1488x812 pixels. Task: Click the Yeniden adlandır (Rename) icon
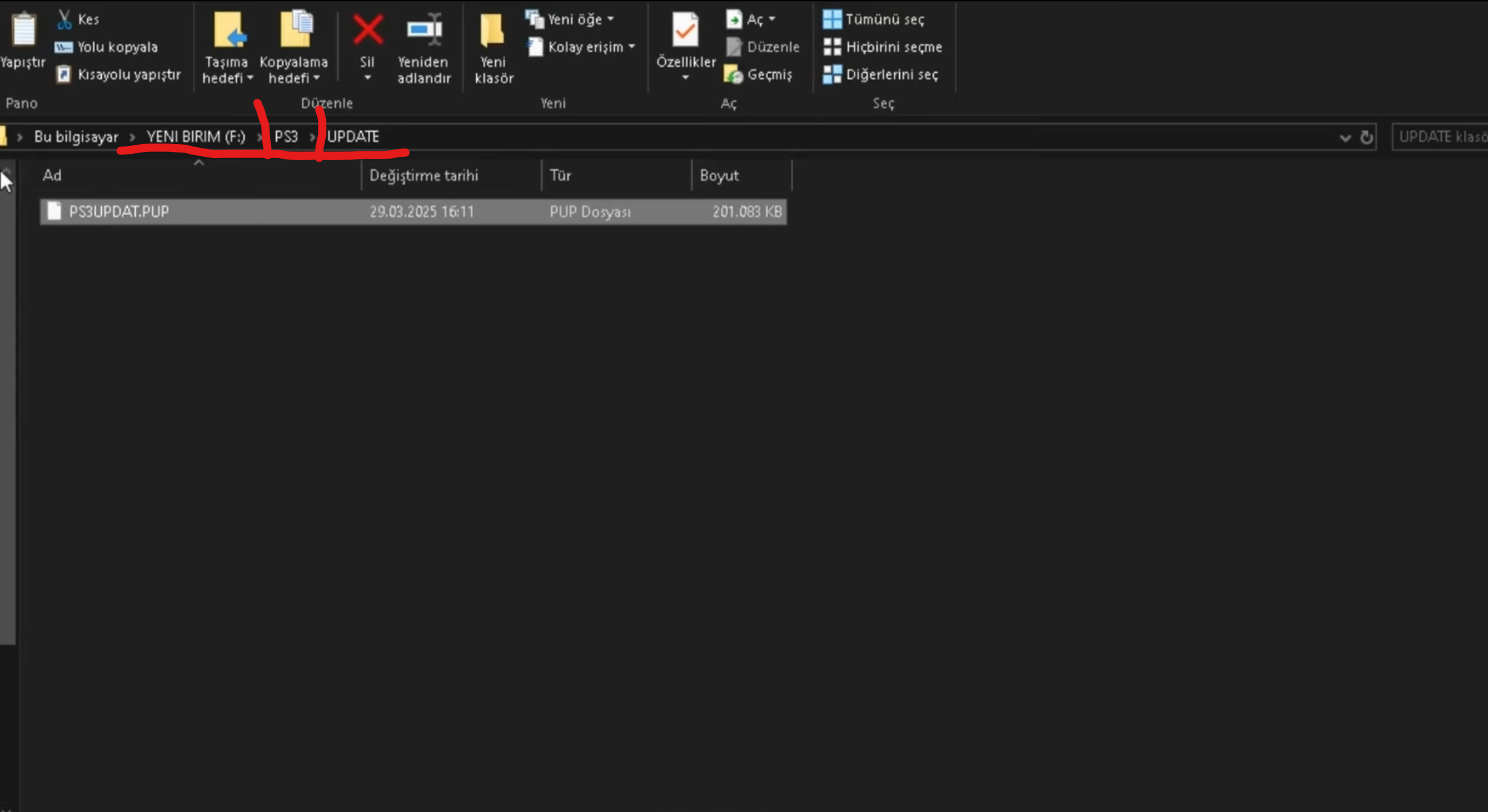tap(424, 30)
